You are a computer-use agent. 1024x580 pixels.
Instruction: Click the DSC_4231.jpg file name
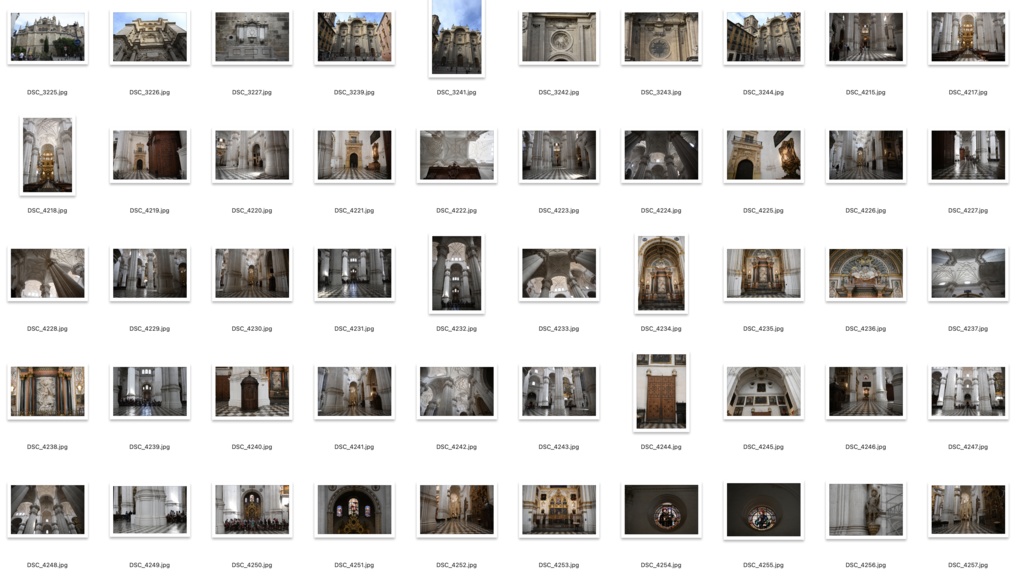tap(354, 329)
